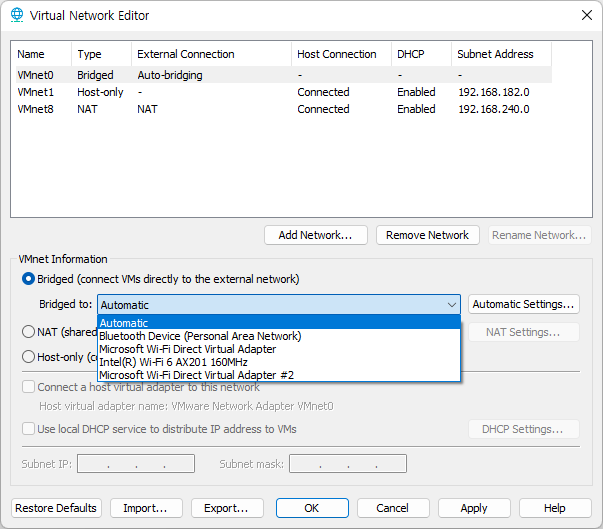The height and width of the screenshot is (529, 603).
Task: Click Restore Defaults button
Action: 56,508
